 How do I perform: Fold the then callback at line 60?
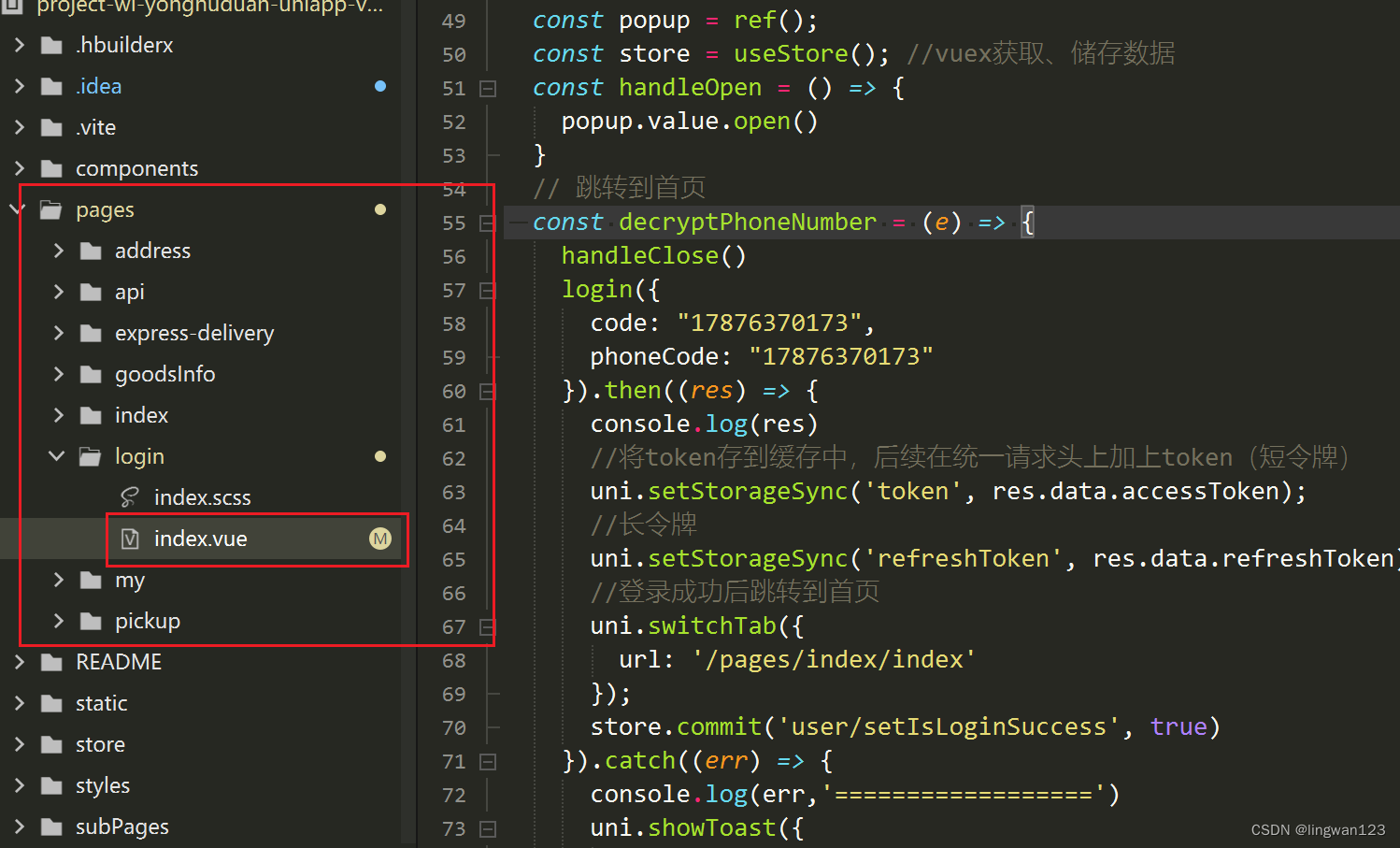click(x=488, y=392)
